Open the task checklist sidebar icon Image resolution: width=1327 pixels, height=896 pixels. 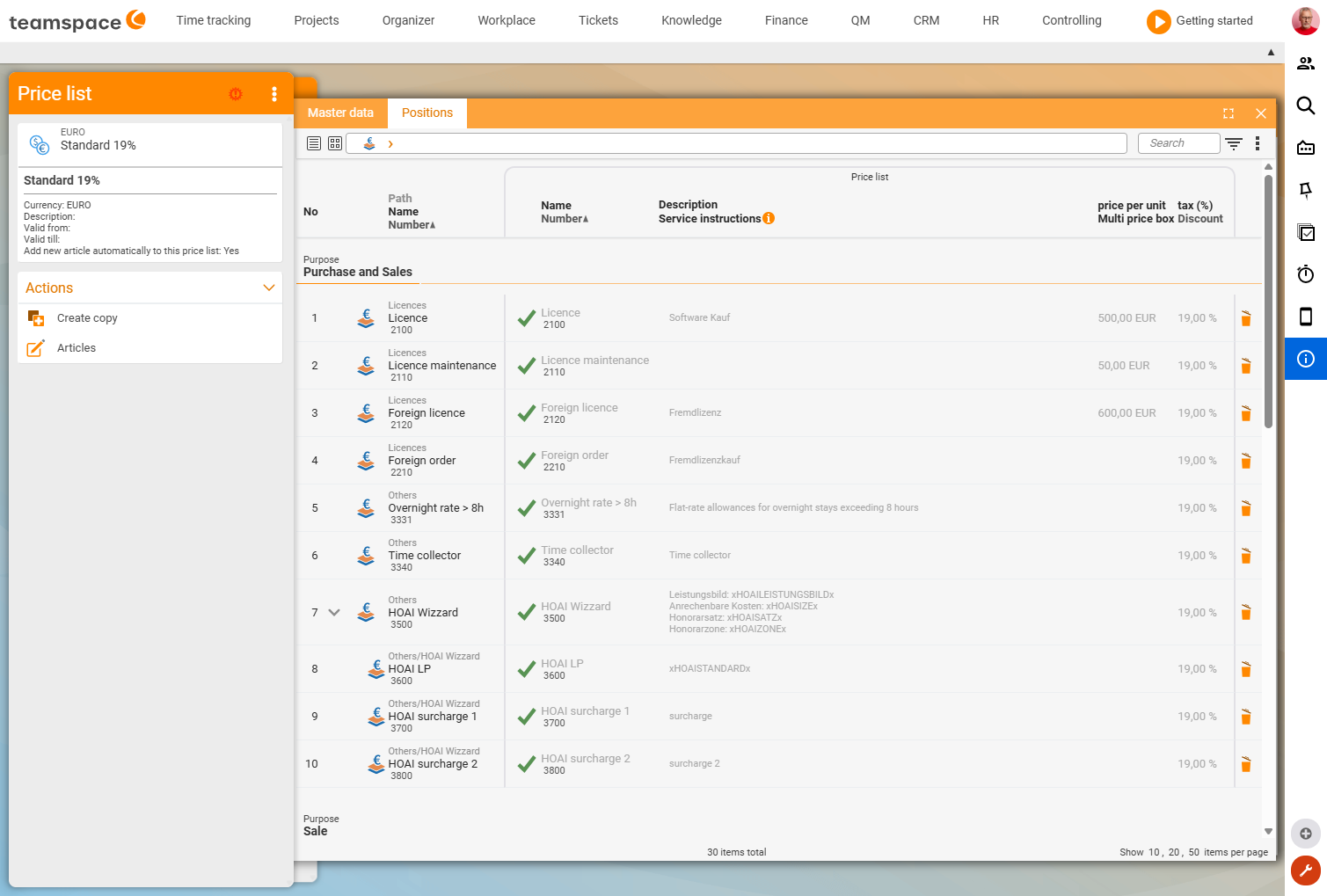pyautogui.click(x=1306, y=232)
